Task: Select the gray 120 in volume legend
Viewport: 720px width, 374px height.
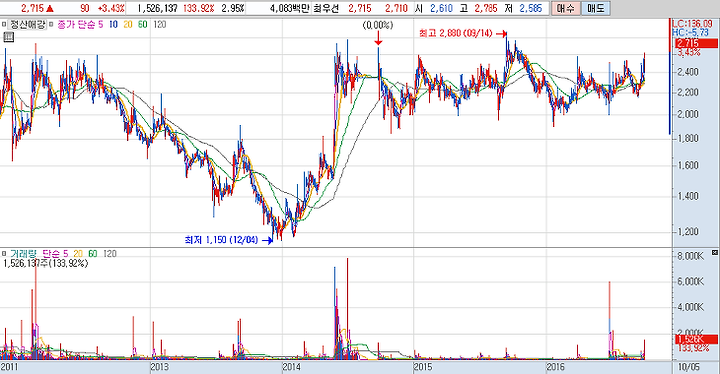Action: click(110, 254)
